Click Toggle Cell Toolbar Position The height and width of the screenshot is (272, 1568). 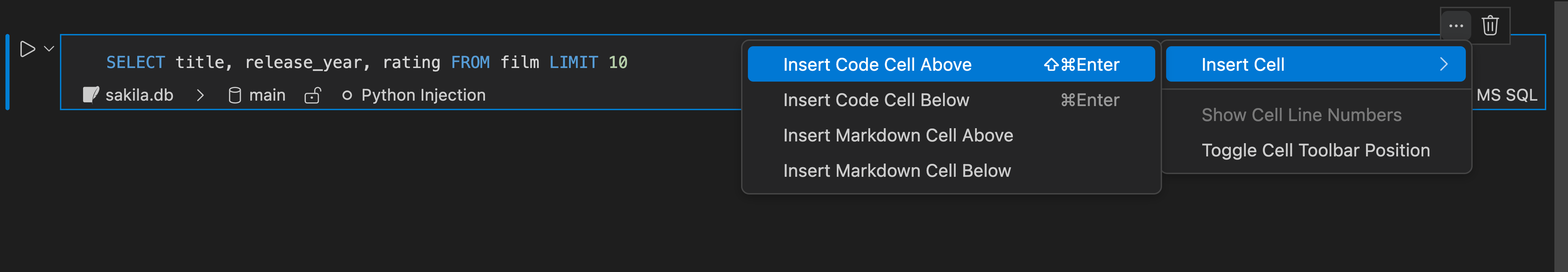1315,151
